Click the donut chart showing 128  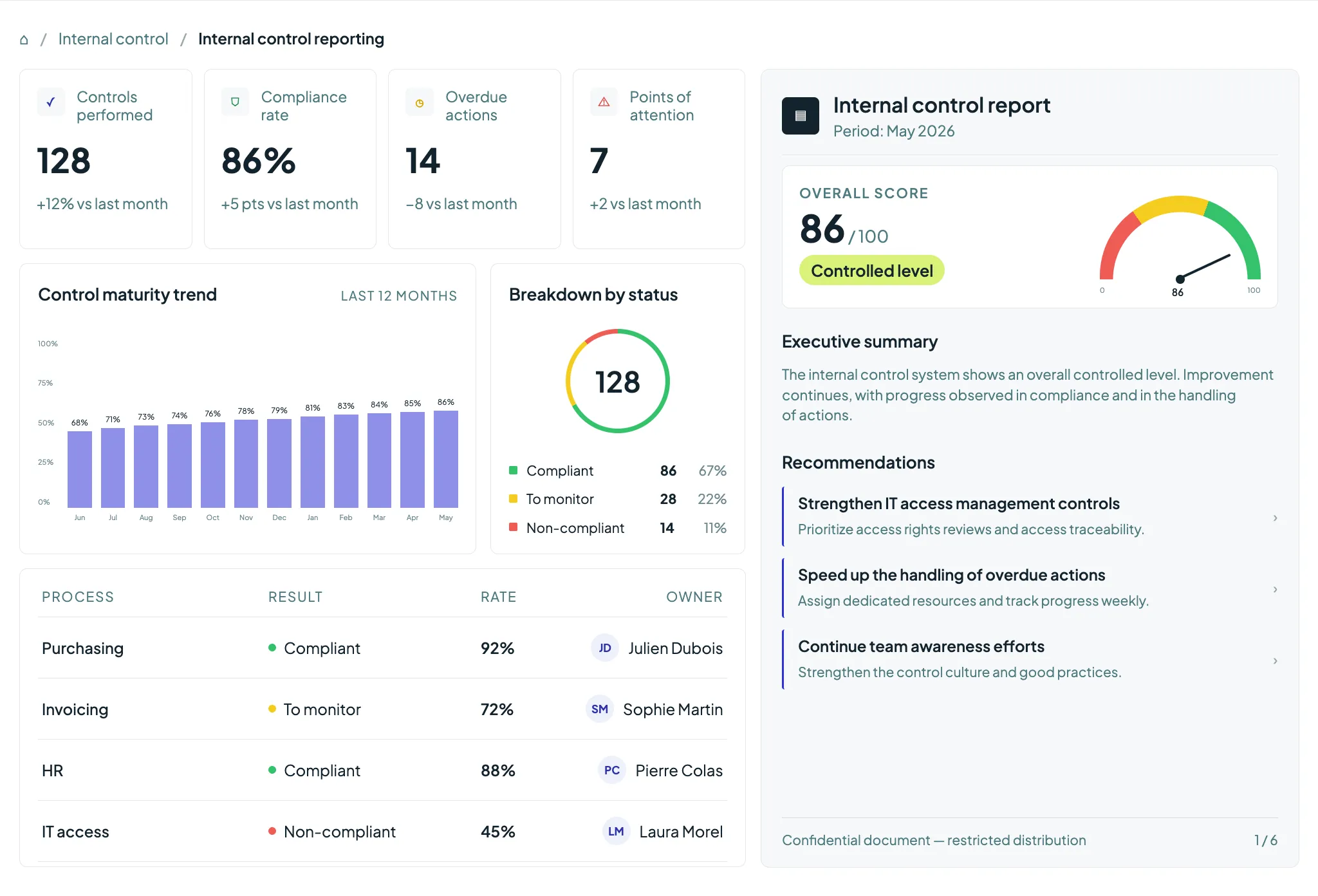coord(618,381)
